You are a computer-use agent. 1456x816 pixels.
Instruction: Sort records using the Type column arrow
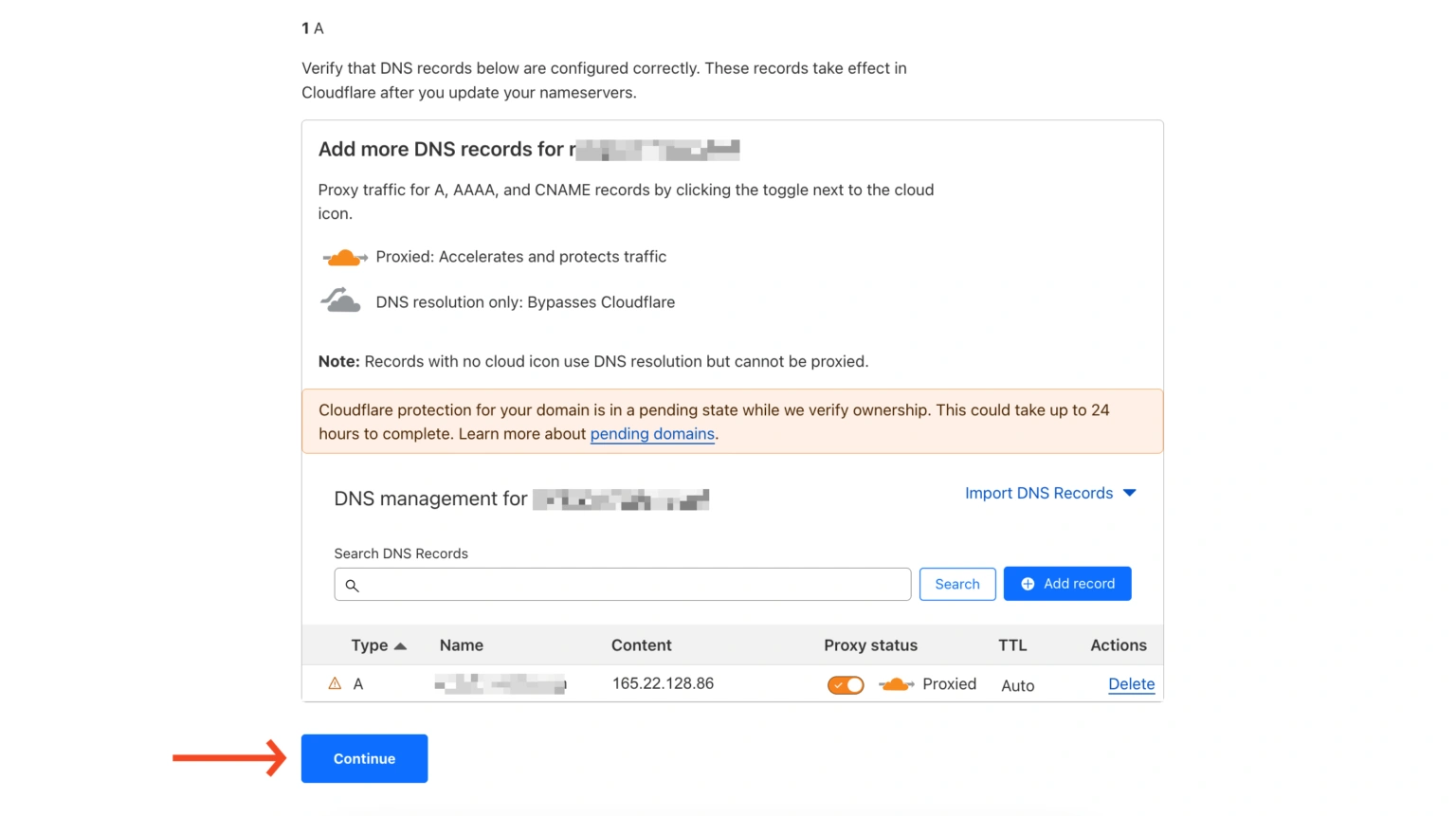click(400, 646)
